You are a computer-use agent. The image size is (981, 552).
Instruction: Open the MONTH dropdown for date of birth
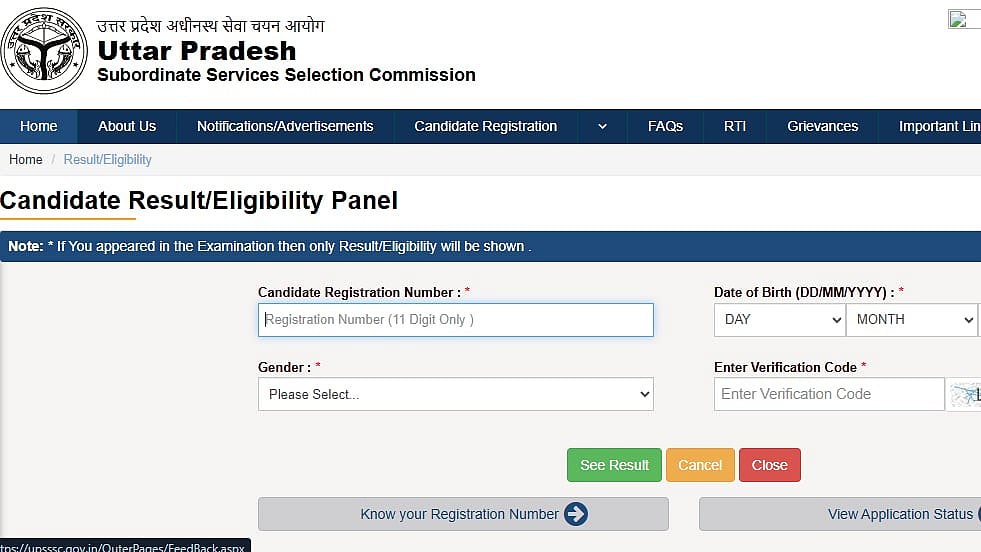tap(911, 320)
